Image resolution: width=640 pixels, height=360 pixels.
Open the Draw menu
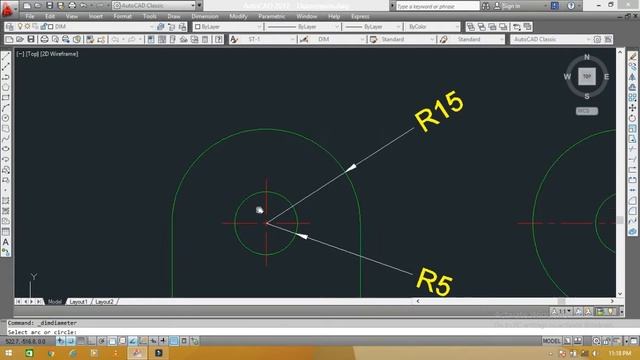[174, 16]
